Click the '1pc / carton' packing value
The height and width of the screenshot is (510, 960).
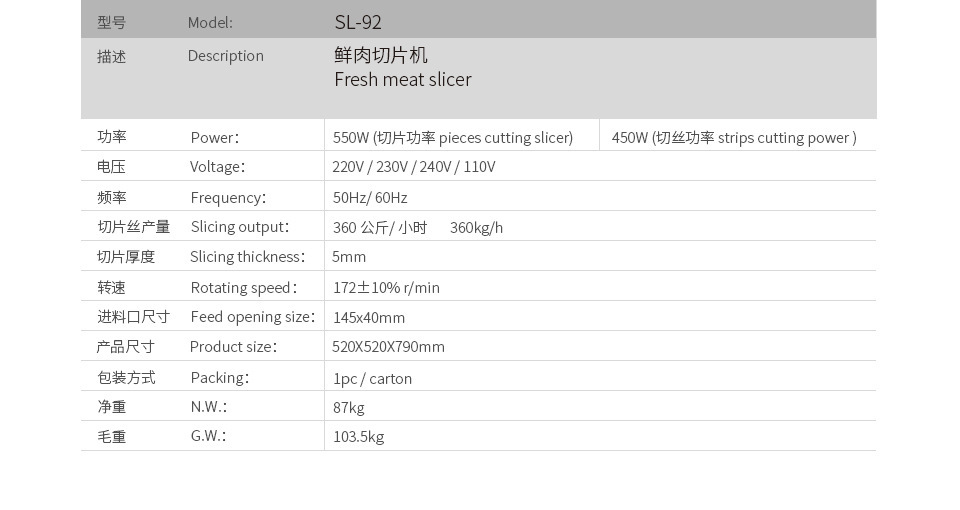coord(372,378)
